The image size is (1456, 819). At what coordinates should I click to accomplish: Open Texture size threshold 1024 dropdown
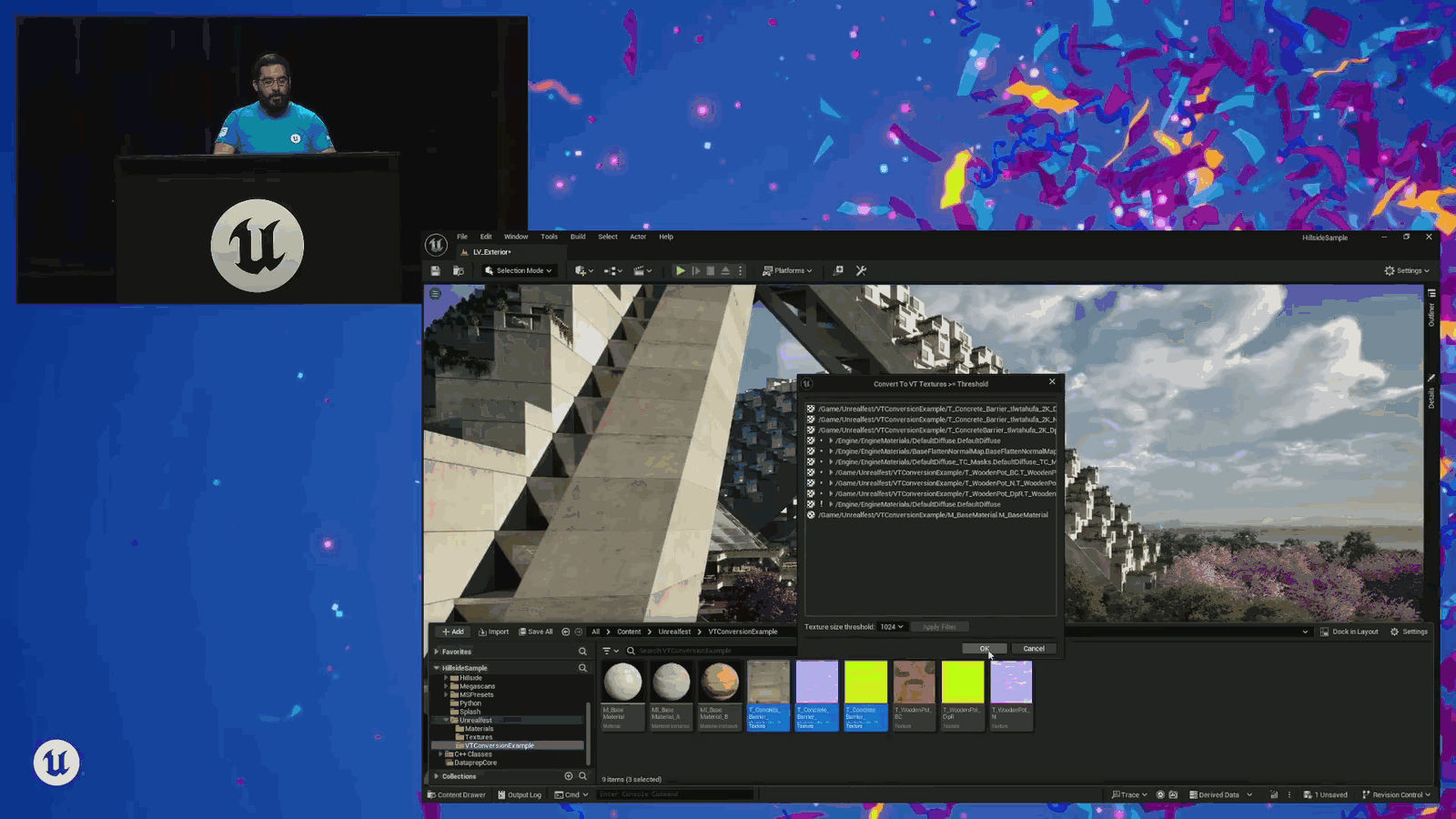point(892,627)
